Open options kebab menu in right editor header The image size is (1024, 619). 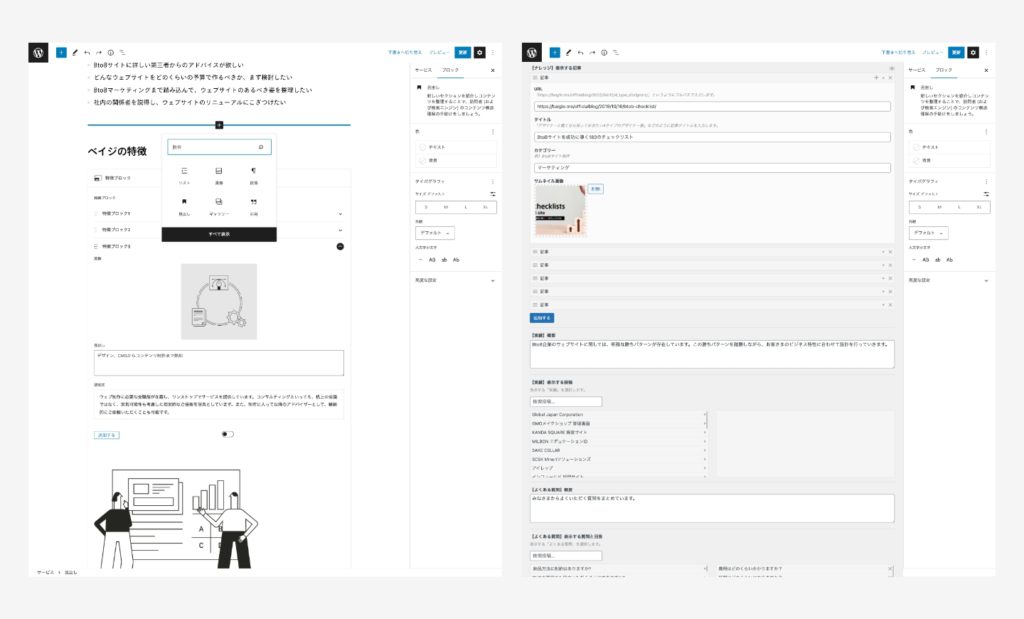coord(987,52)
